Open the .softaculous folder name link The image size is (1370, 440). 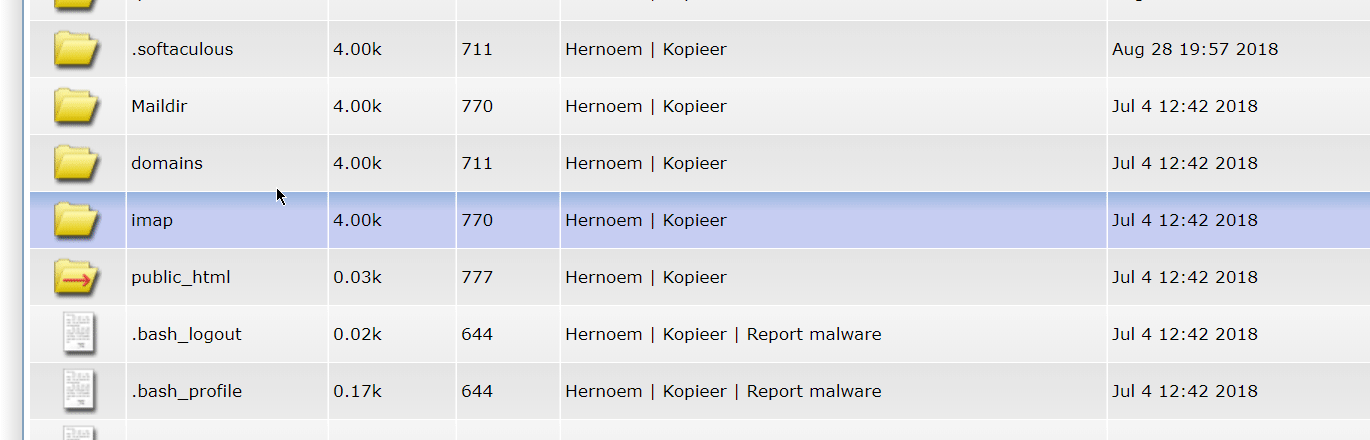pyautogui.click(x=182, y=49)
